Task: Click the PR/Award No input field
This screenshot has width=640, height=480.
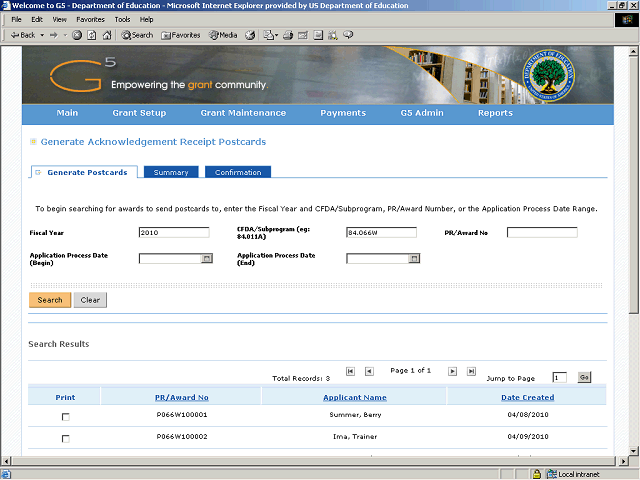Action: [x=542, y=233]
